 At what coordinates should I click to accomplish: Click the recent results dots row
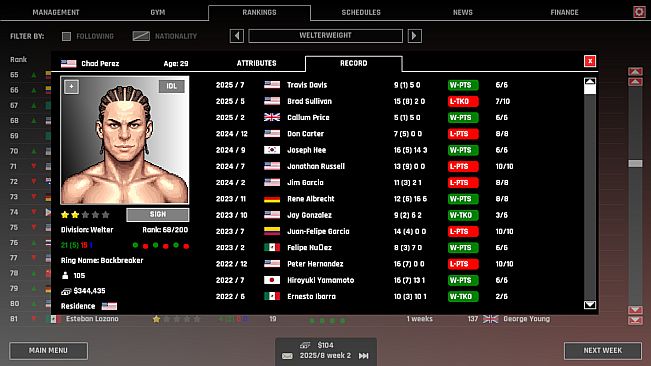tap(161, 246)
